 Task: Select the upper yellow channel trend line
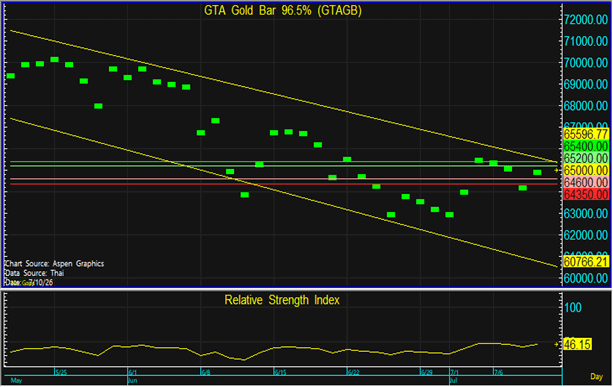[x=283, y=96]
